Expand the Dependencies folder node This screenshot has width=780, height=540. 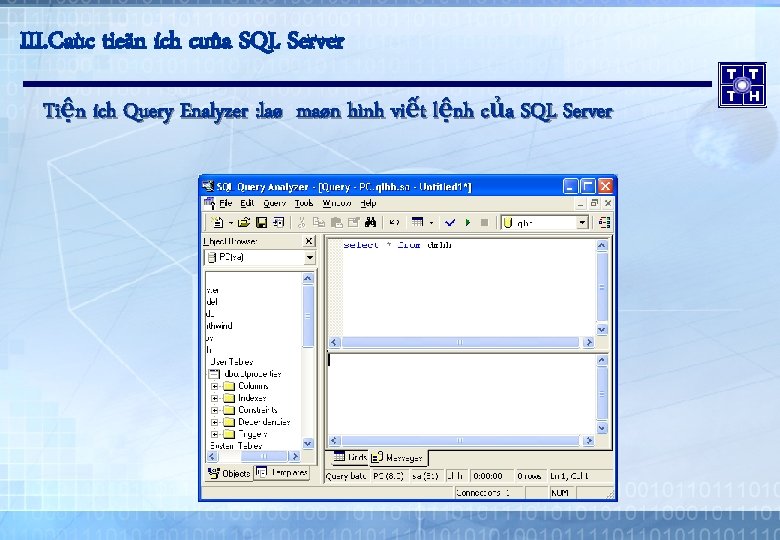214,422
